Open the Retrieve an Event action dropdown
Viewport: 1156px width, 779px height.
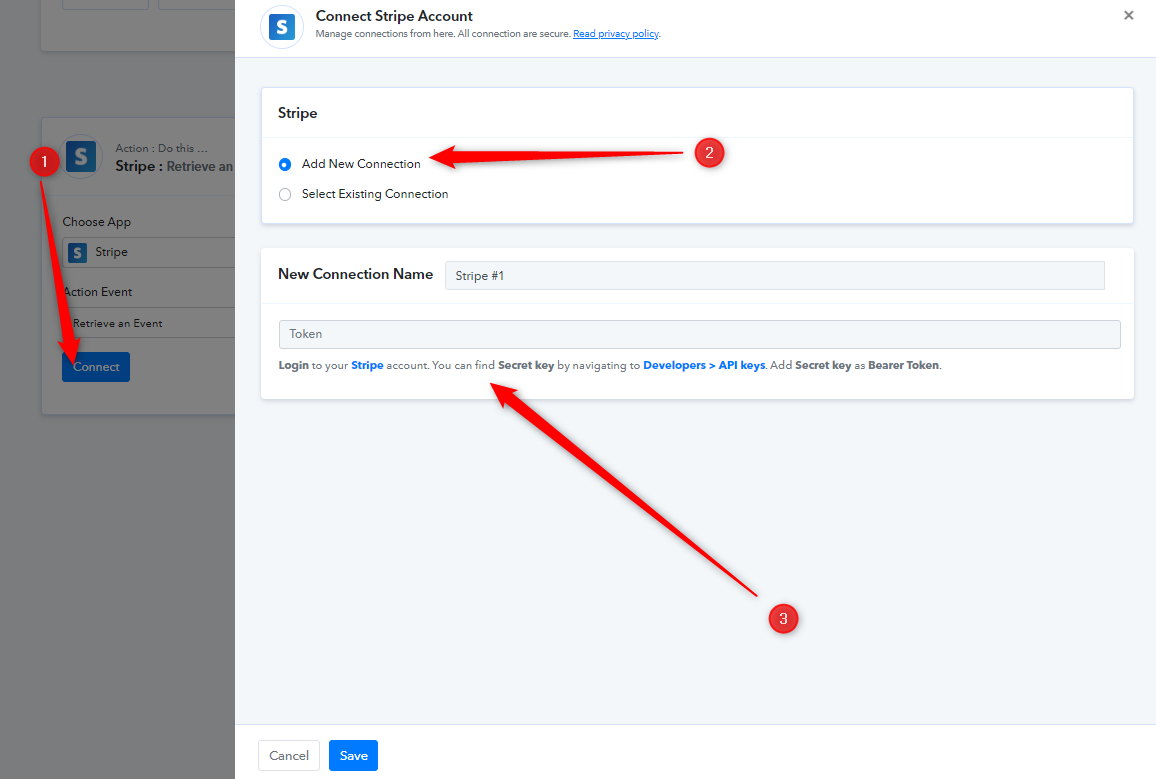pyautogui.click(x=149, y=323)
